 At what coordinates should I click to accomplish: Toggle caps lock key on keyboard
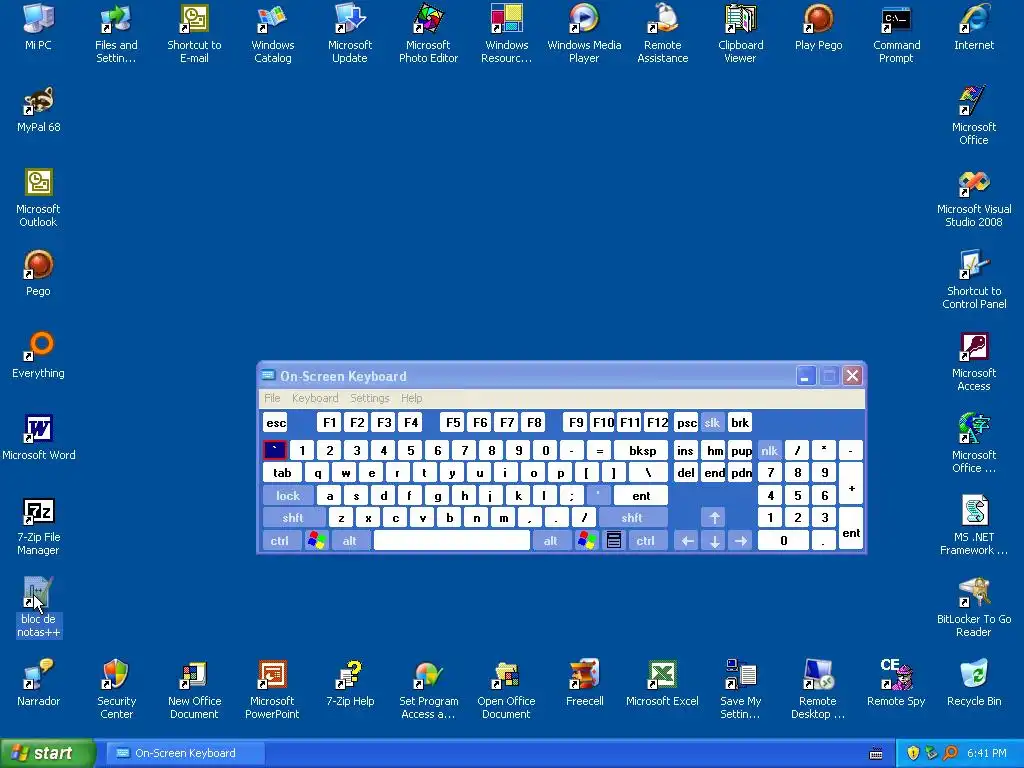288,496
